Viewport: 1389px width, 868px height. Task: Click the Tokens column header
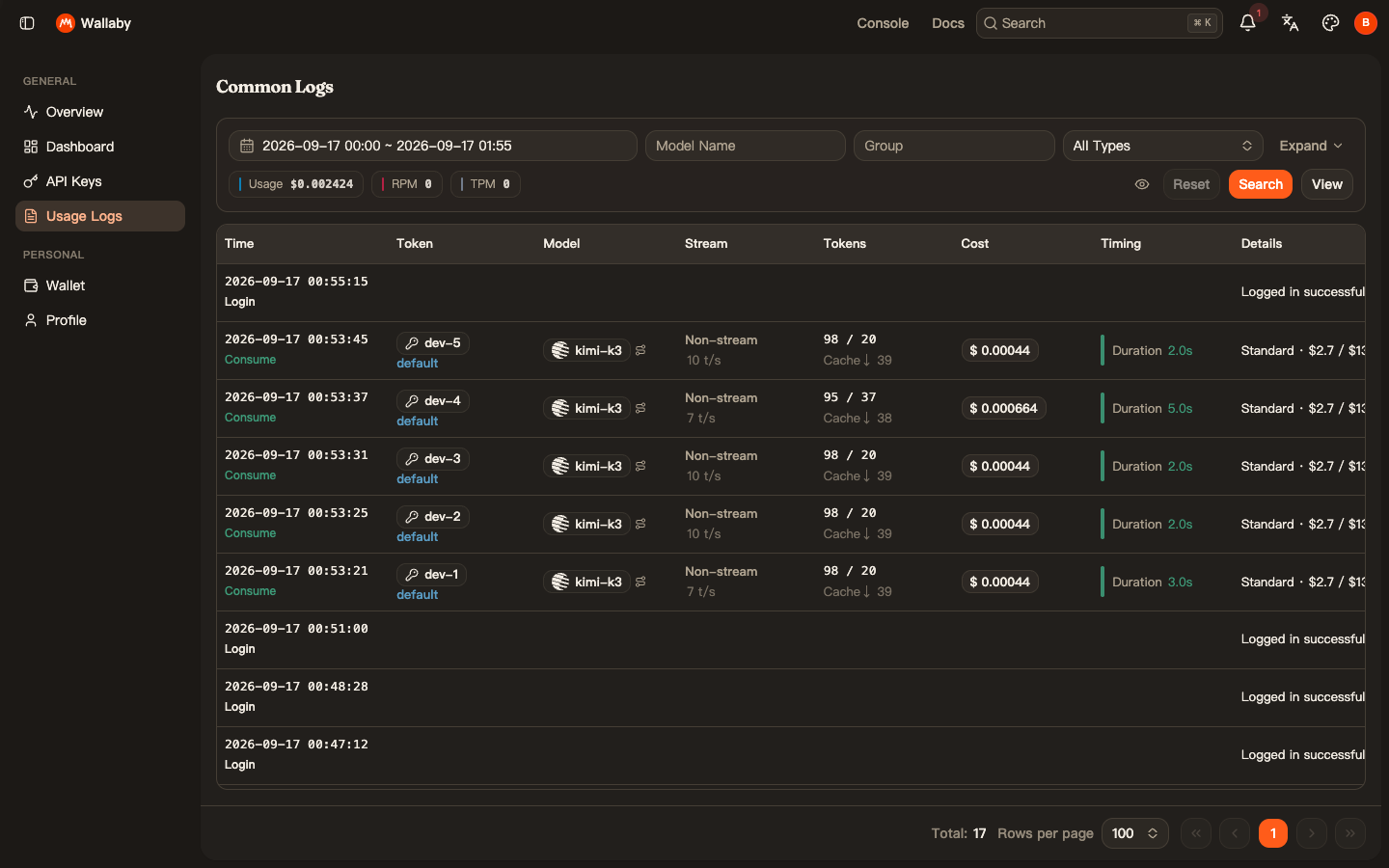pos(844,243)
